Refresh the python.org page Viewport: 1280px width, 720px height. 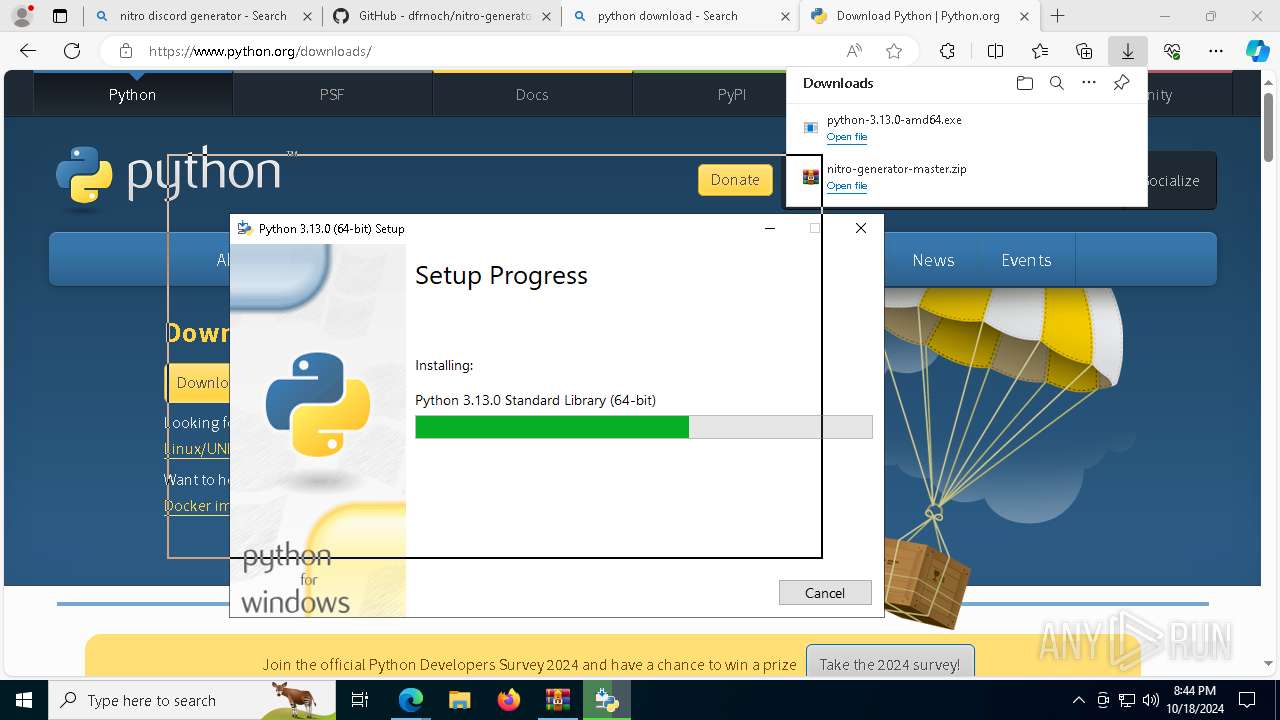click(72, 51)
